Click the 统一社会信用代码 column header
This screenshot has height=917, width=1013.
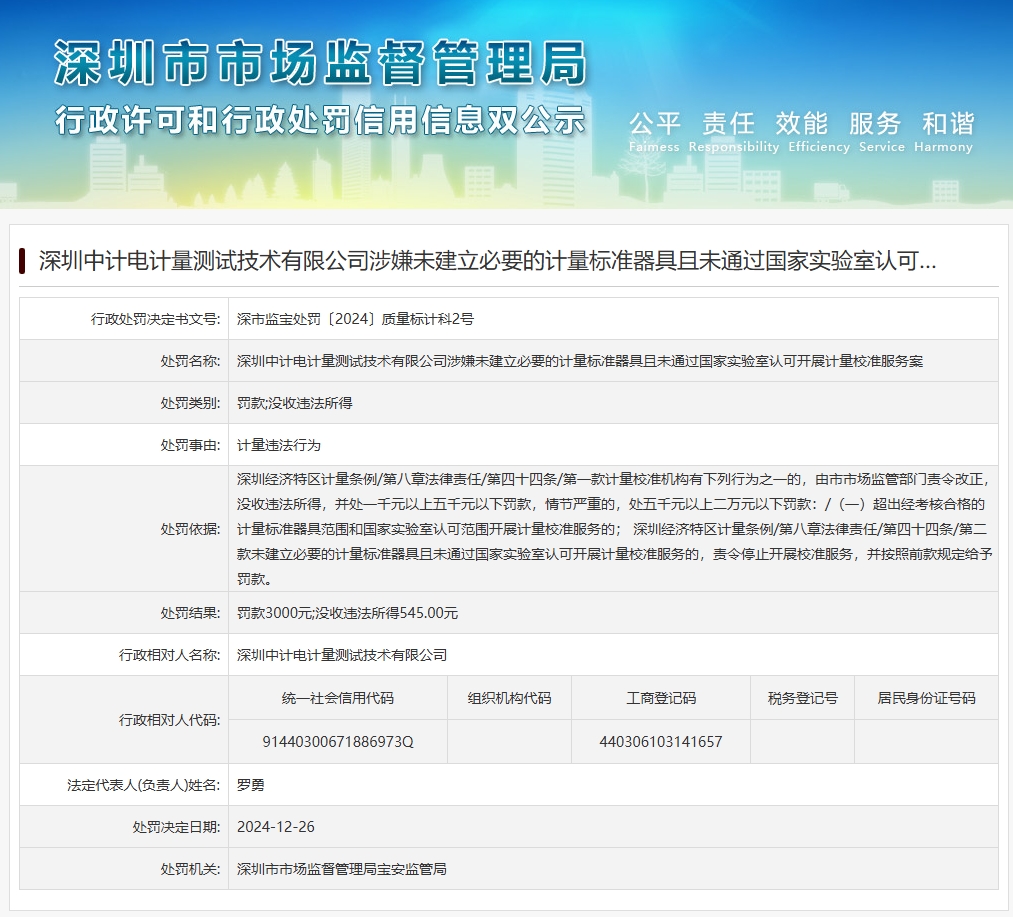point(338,698)
